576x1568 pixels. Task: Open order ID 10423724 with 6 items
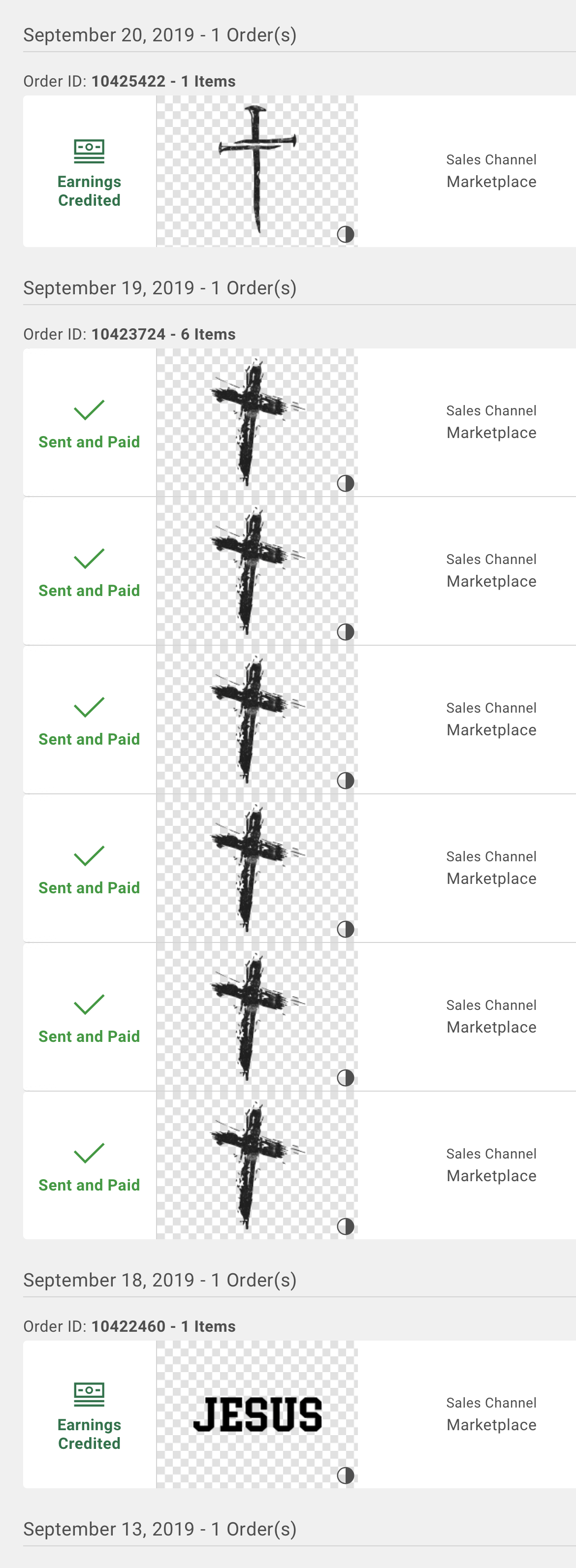(x=128, y=334)
